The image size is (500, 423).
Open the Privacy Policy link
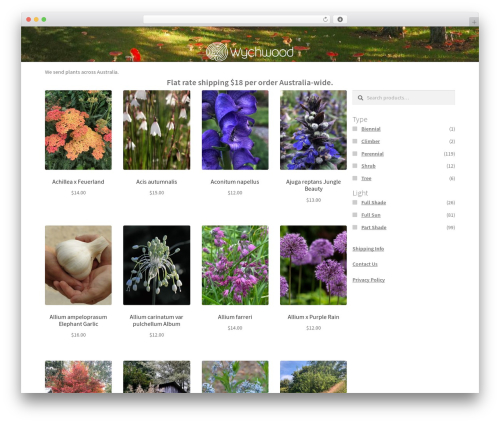[369, 280]
